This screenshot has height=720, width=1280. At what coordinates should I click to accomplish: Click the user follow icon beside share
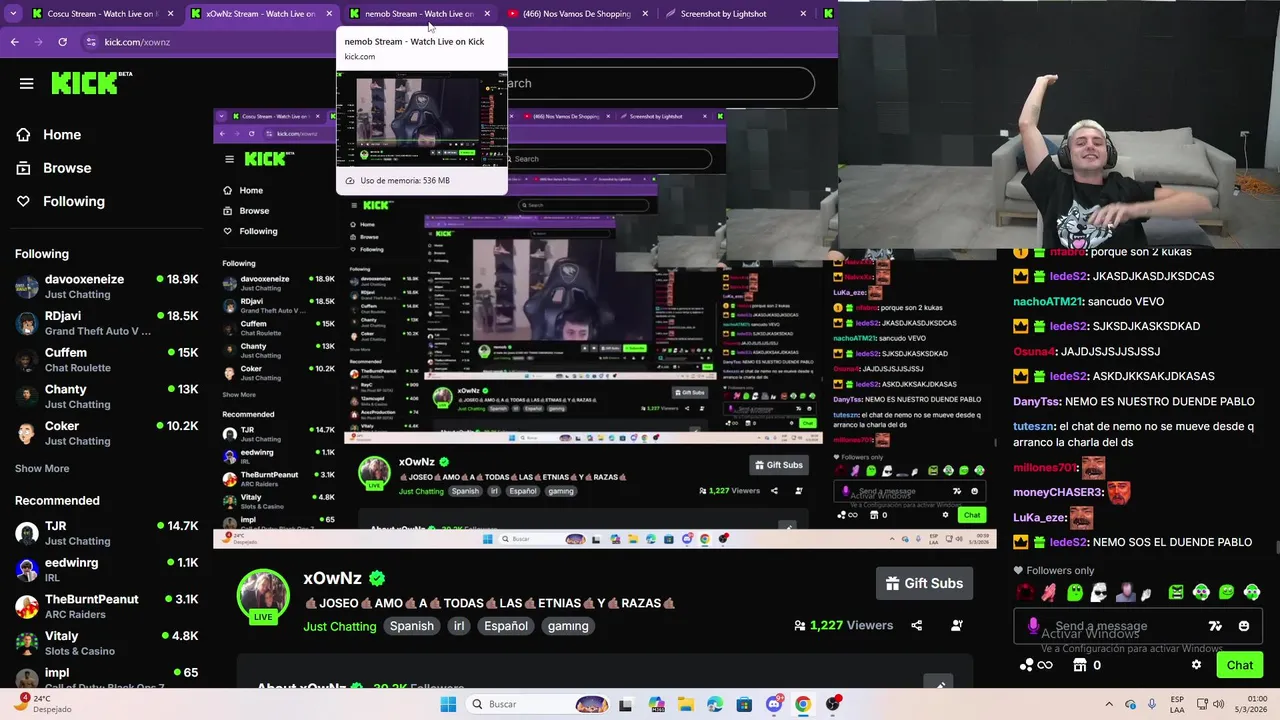click(x=957, y=626)
